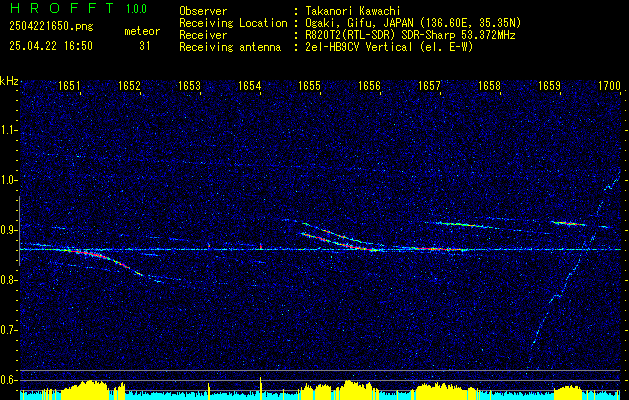Click the 0.9 kHz frequency label

pyautogui.click(x=9, y=230)
